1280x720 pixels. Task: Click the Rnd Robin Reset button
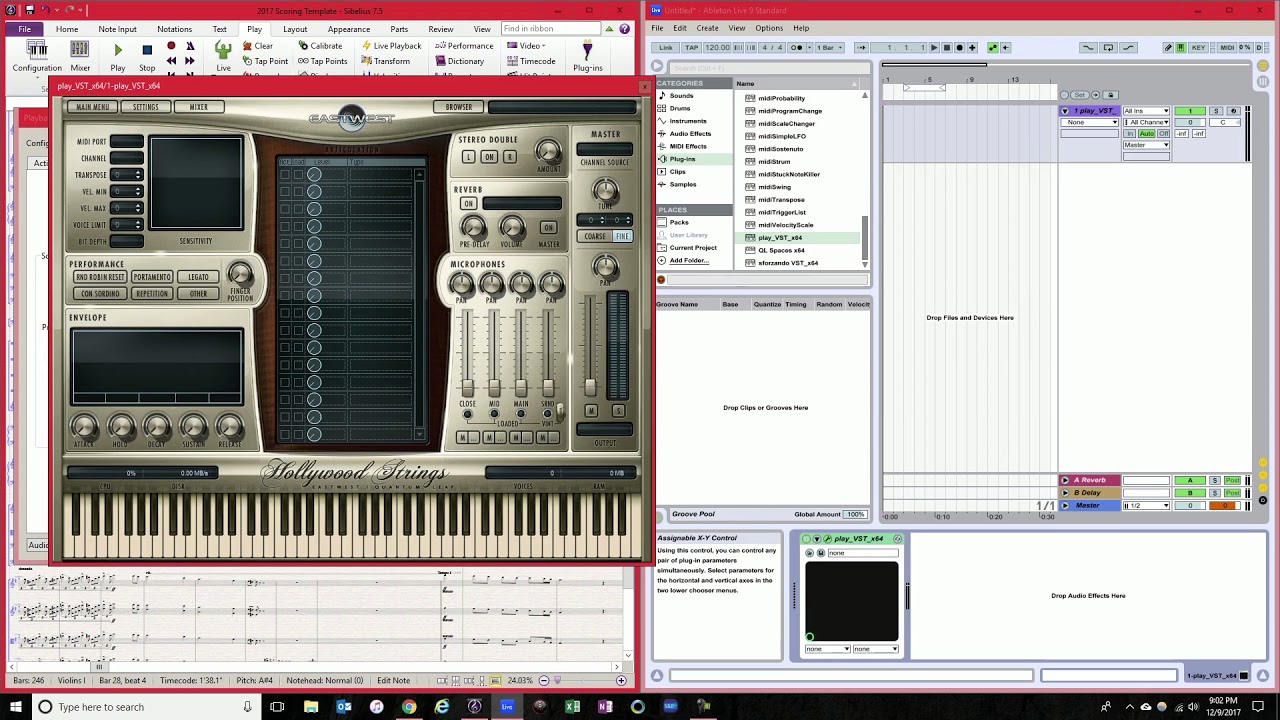tap(99, 277)
